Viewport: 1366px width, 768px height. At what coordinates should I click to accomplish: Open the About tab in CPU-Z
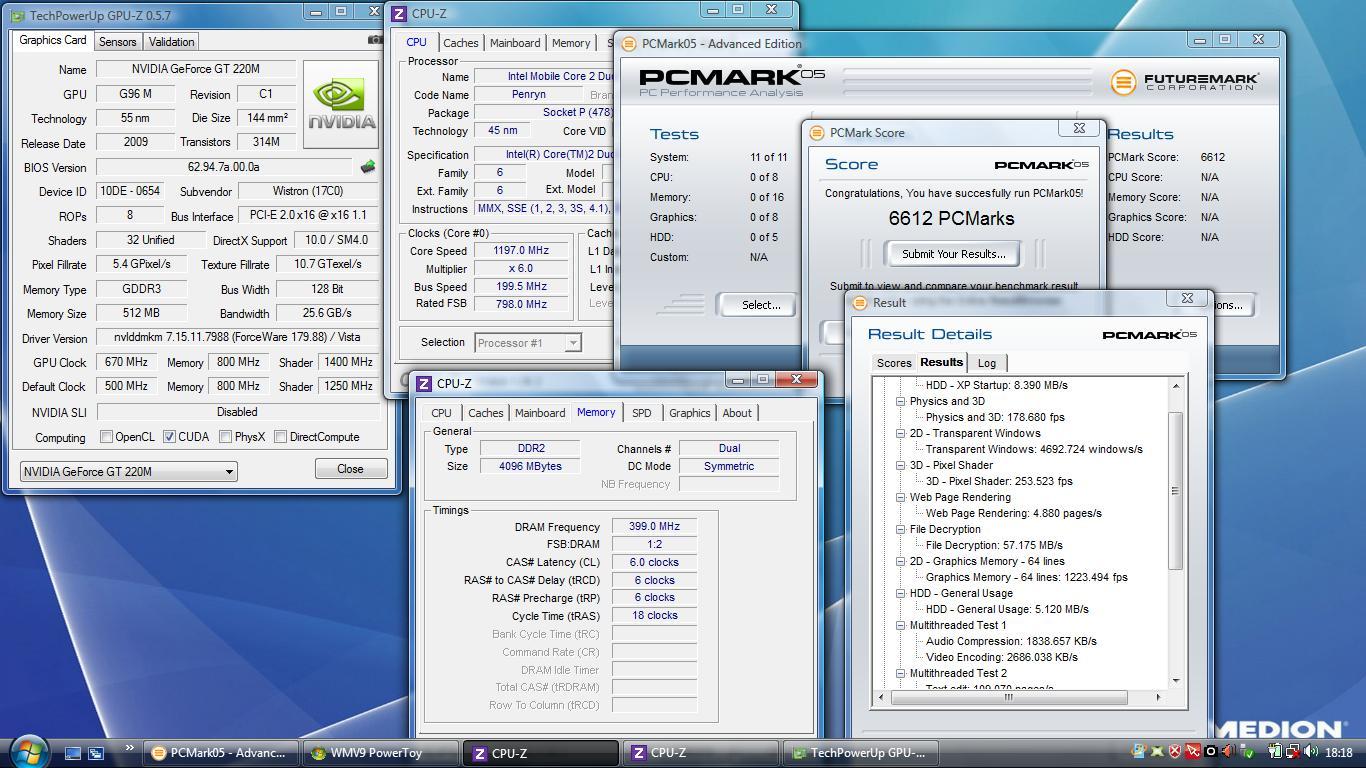(x=737, y=413)
